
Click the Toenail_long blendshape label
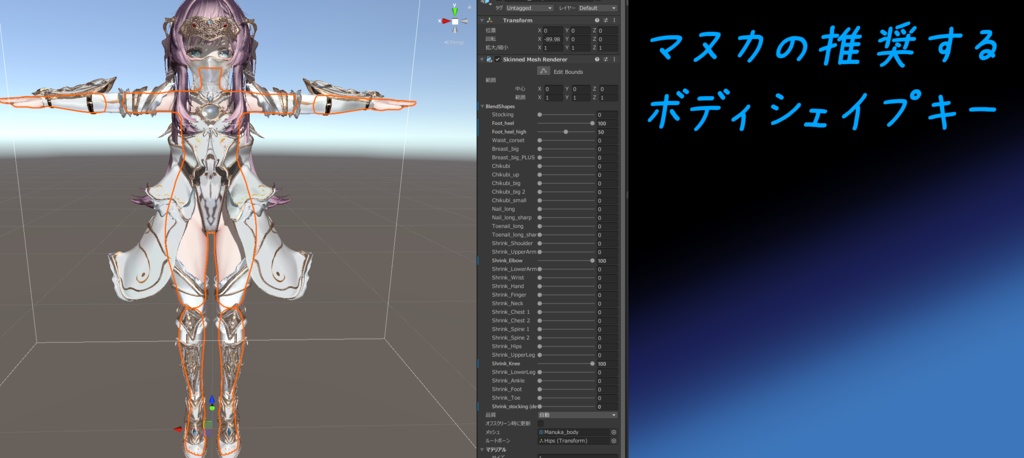507,226
